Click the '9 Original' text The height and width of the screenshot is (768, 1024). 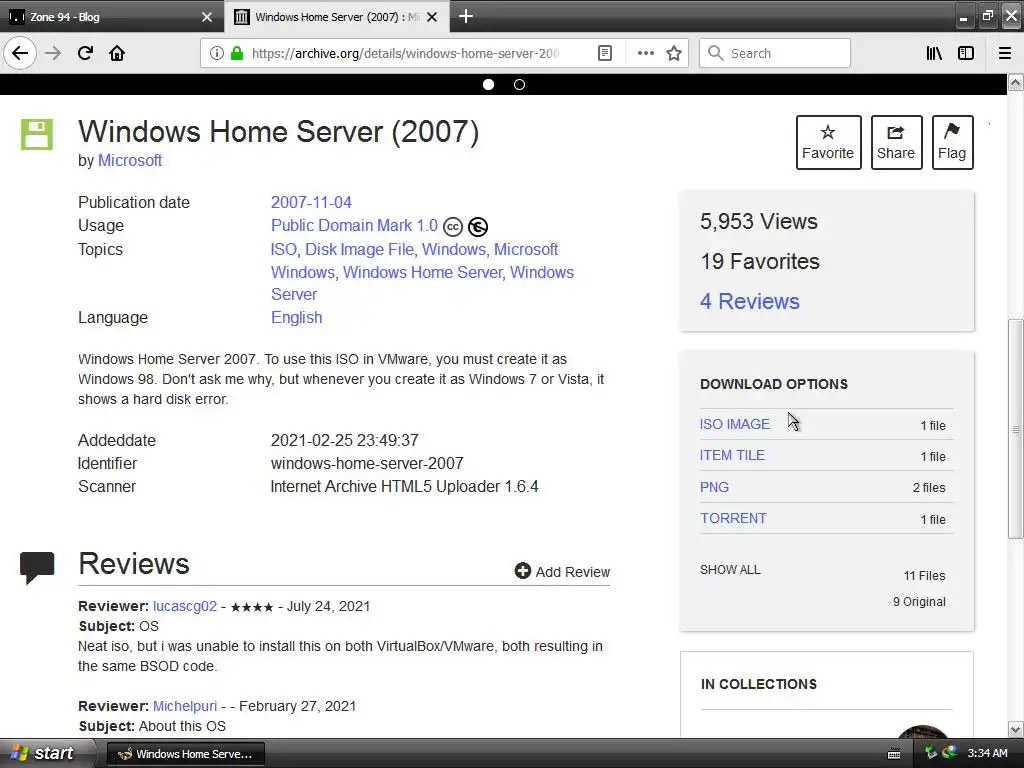tap(920, 601)
